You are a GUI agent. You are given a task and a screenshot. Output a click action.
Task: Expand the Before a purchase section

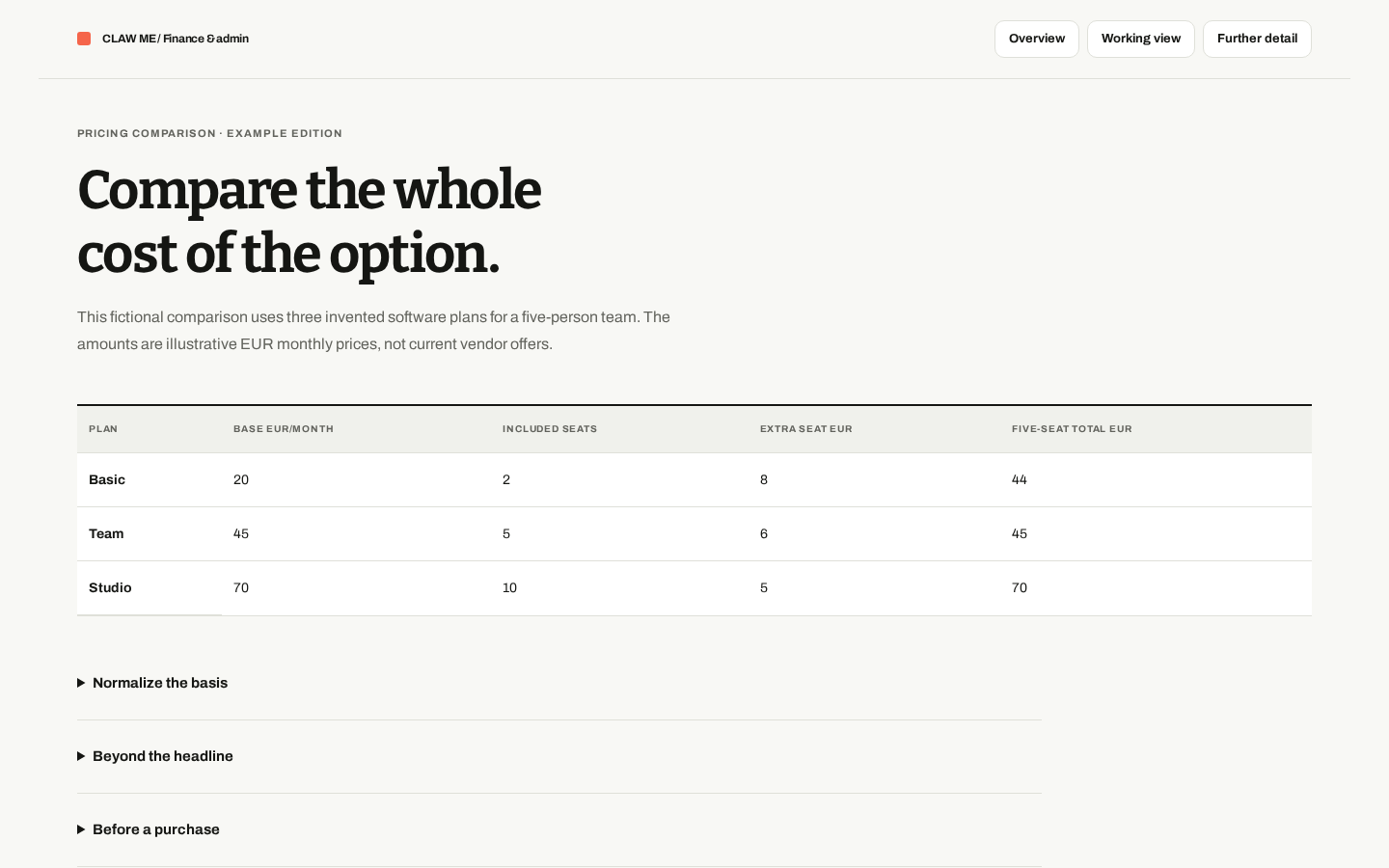click(x=559, y=829)
